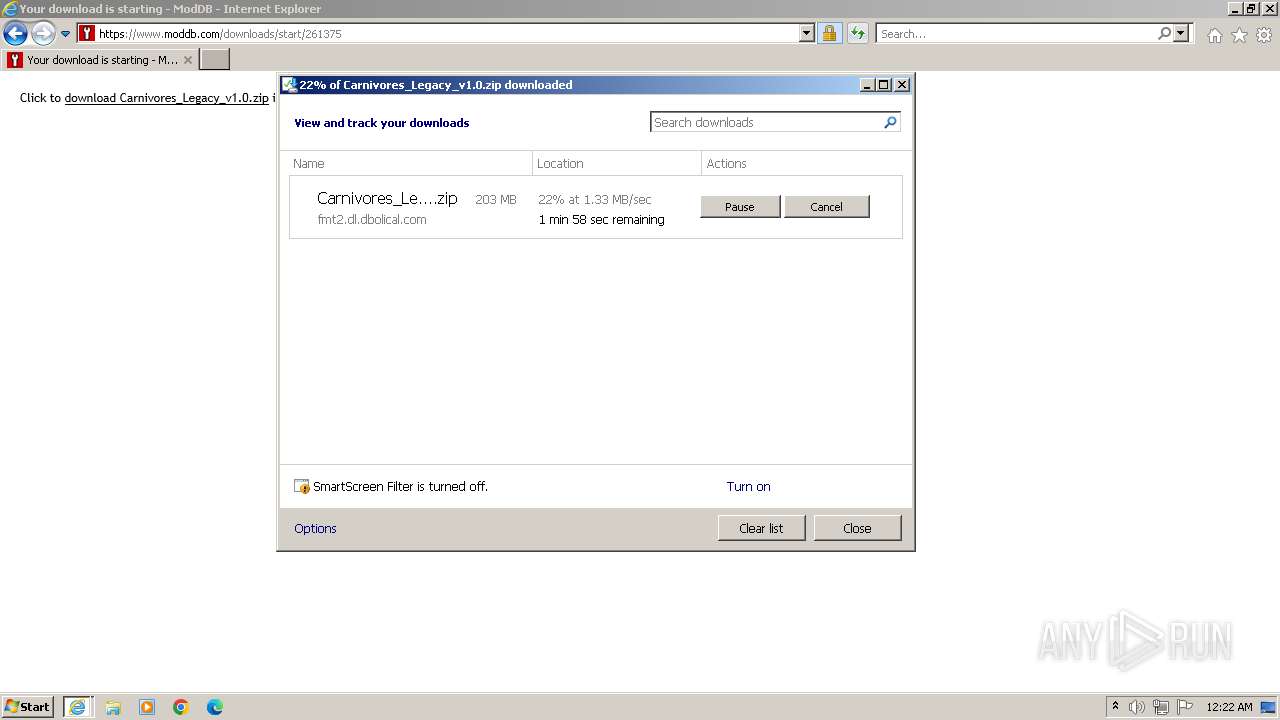The image size is (1280, 720).
Task: Click the moddb.com URL address field
Action: coord(447,33)
